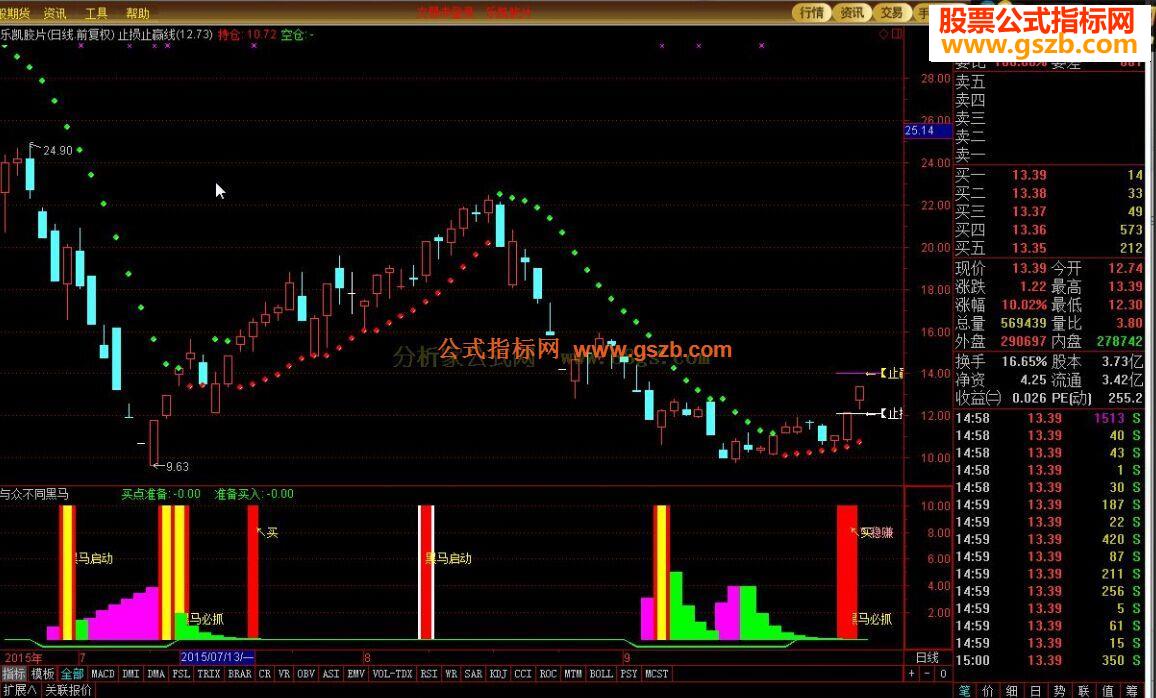Image resolution: width=1156 pixels, height=698 pixels.
Task: Select the 日 tab in quote panel
Action: [x=1035, y=691]
